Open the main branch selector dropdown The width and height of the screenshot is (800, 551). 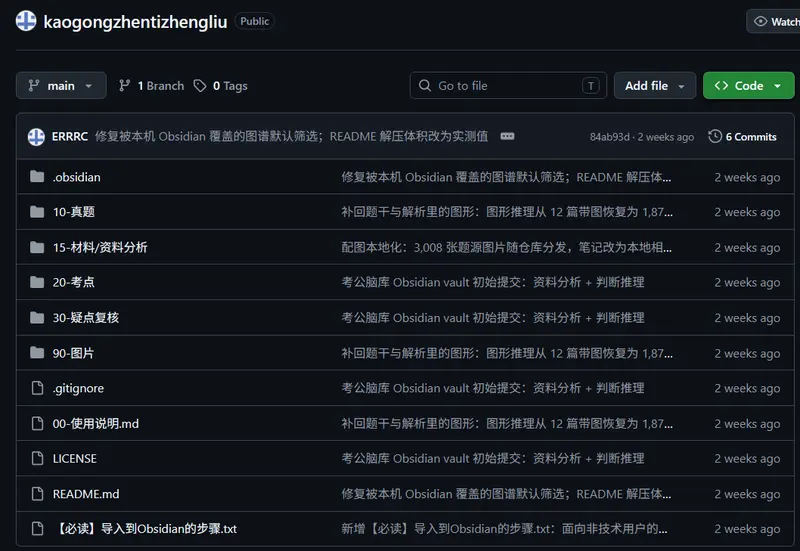(x=61, y=86)
